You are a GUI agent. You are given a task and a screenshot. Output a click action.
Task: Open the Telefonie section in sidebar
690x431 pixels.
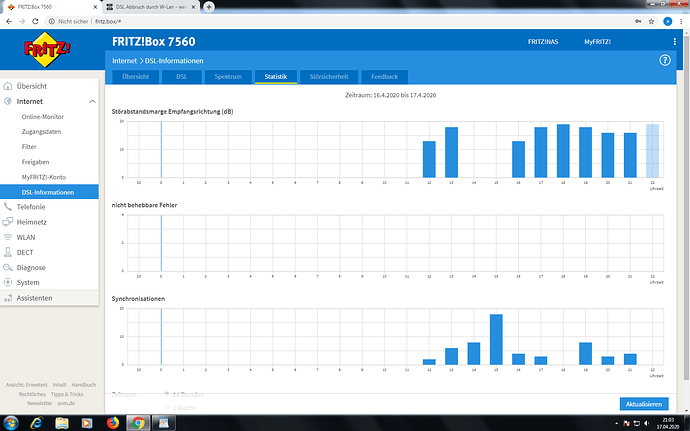[31, 207]
